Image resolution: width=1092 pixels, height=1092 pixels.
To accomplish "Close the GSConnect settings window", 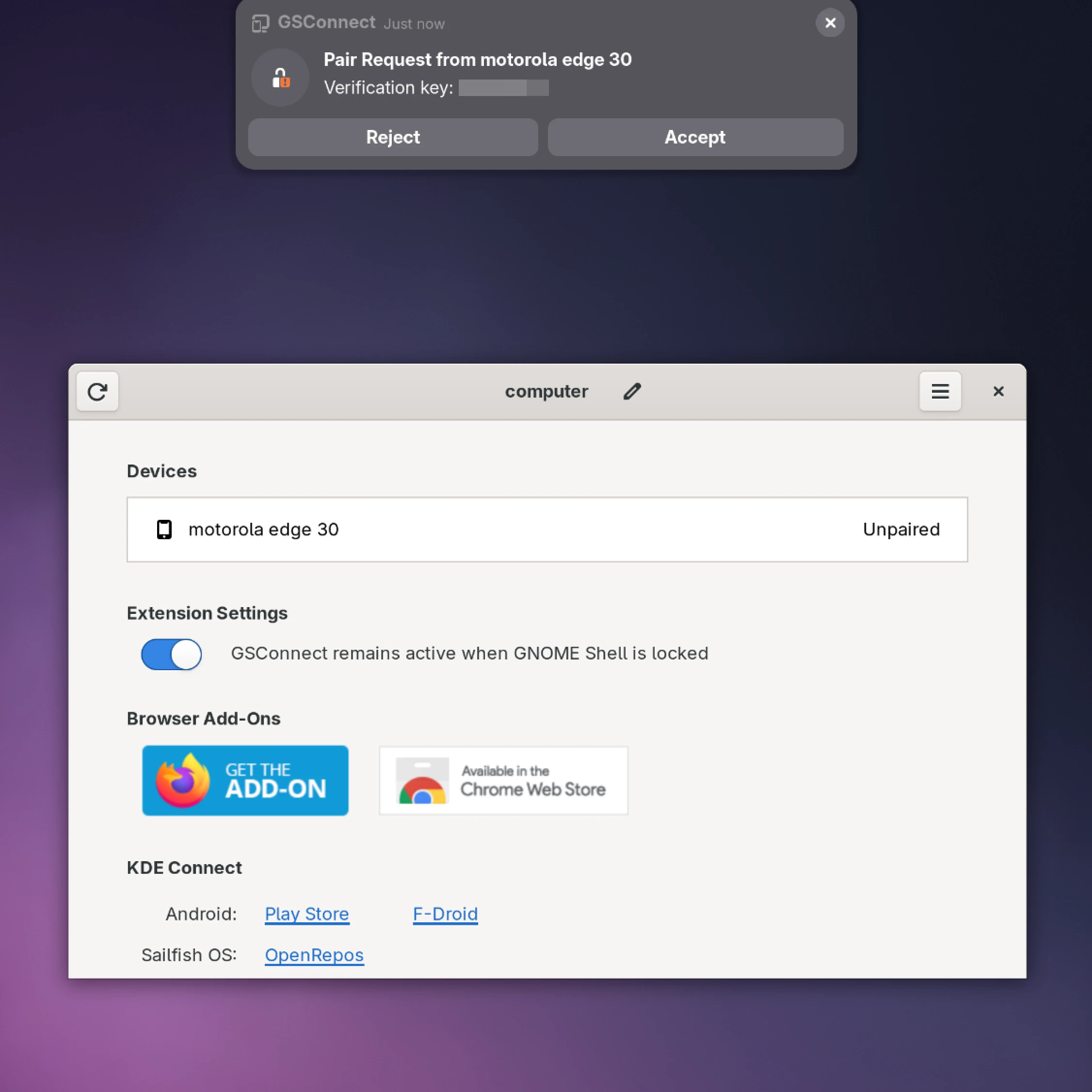I will 998,391.
